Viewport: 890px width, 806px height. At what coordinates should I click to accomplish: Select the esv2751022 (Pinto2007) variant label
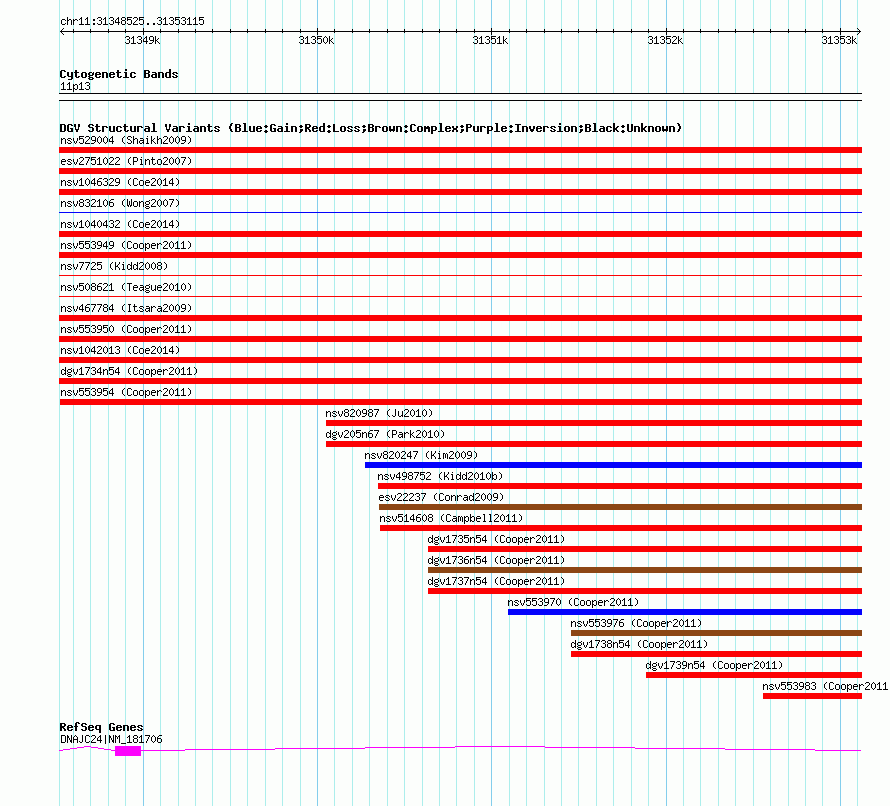point(126,161)
